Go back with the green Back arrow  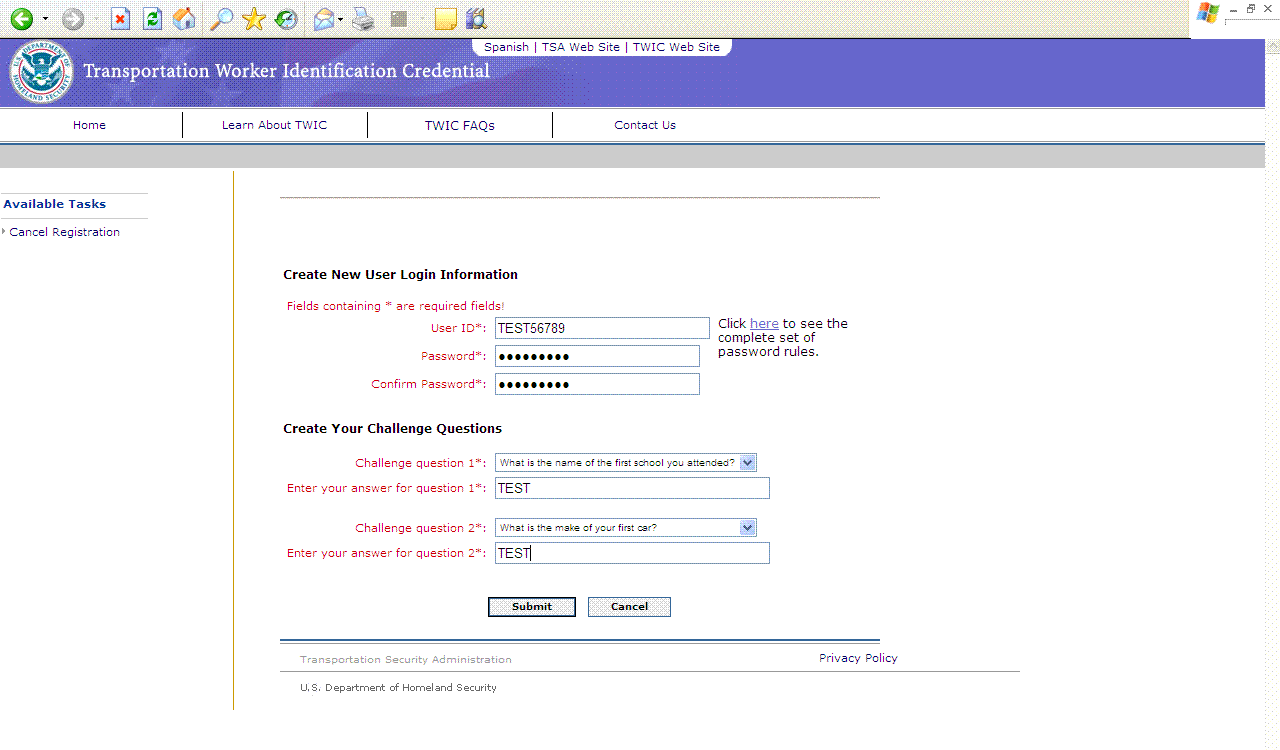click(21, 19)
